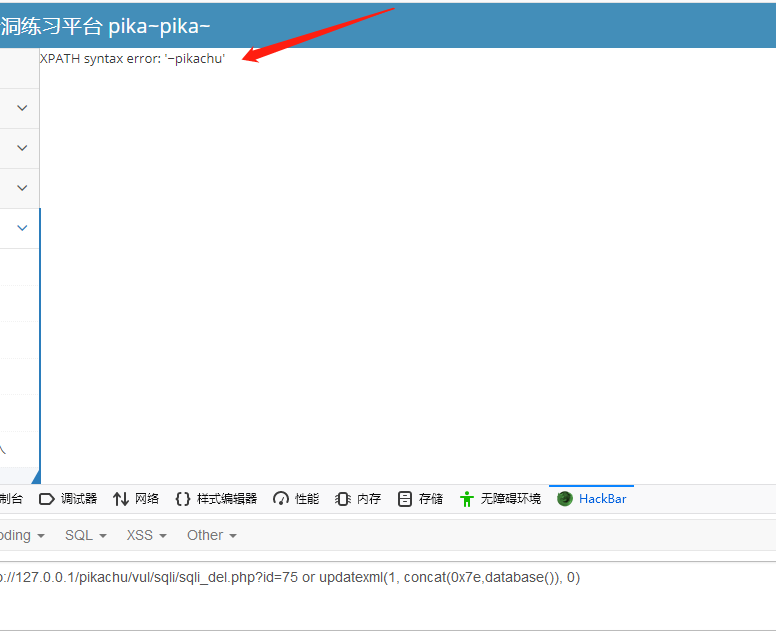Open the Accessibility (无障碍环境) tab
Image resolution: width=776 pixels, height=633 pixels.
click(500, 498)
